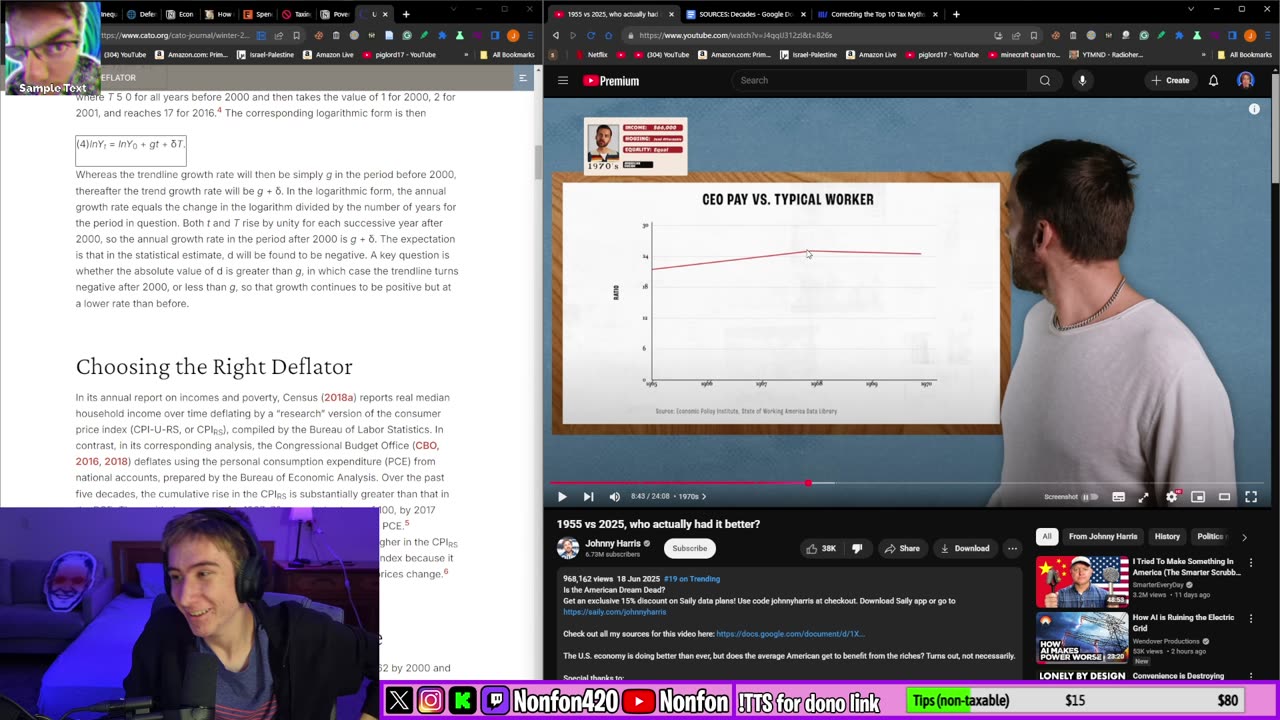
Task: Open Cato page table of contents icon
Action: pyautogui.click(x=523, y=77)
